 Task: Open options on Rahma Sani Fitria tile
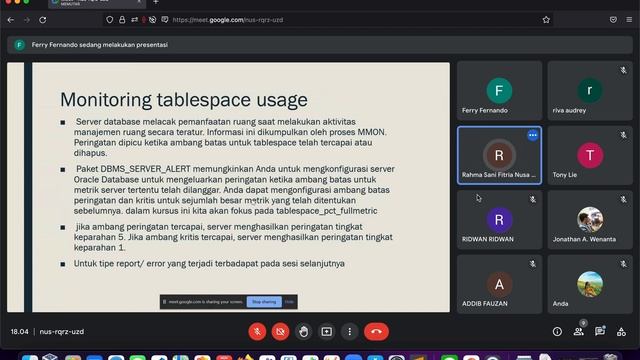(x=533, y=135)
